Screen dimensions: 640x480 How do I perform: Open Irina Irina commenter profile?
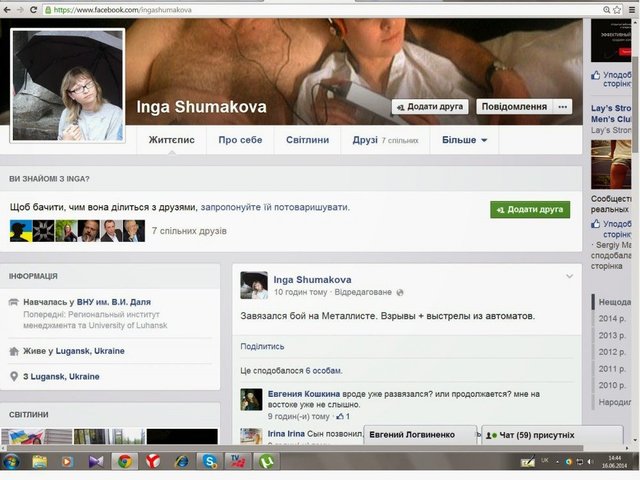(x=286, y=433)
